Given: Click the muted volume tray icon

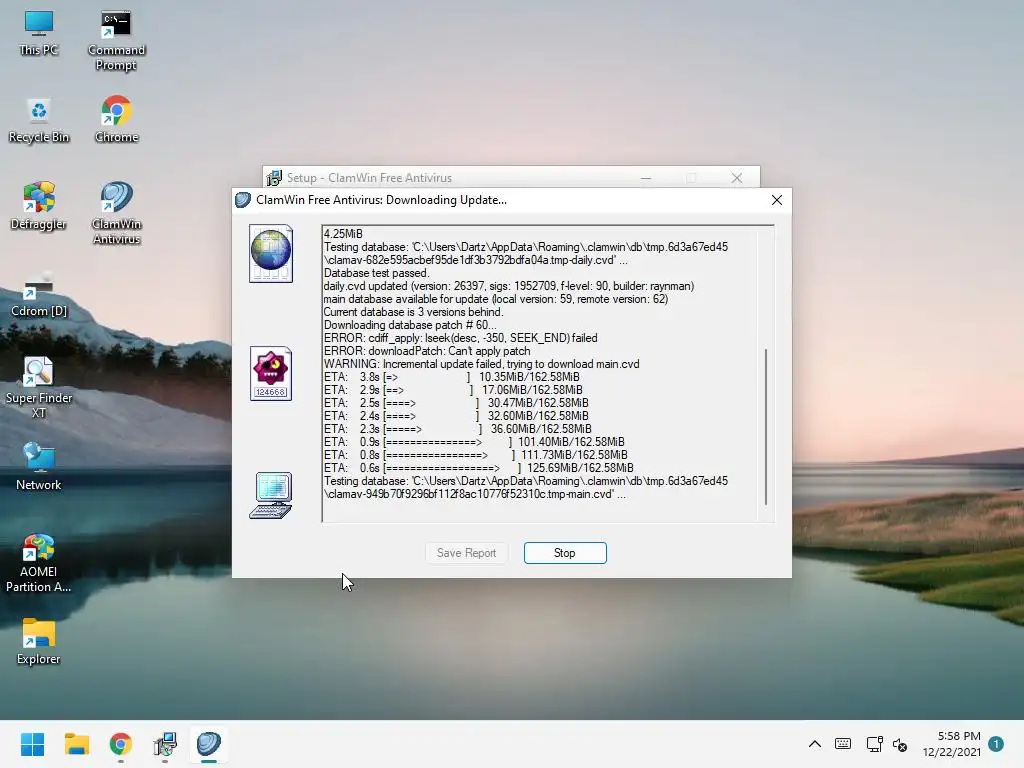Looking at the screenshot, I should (900, 744).
